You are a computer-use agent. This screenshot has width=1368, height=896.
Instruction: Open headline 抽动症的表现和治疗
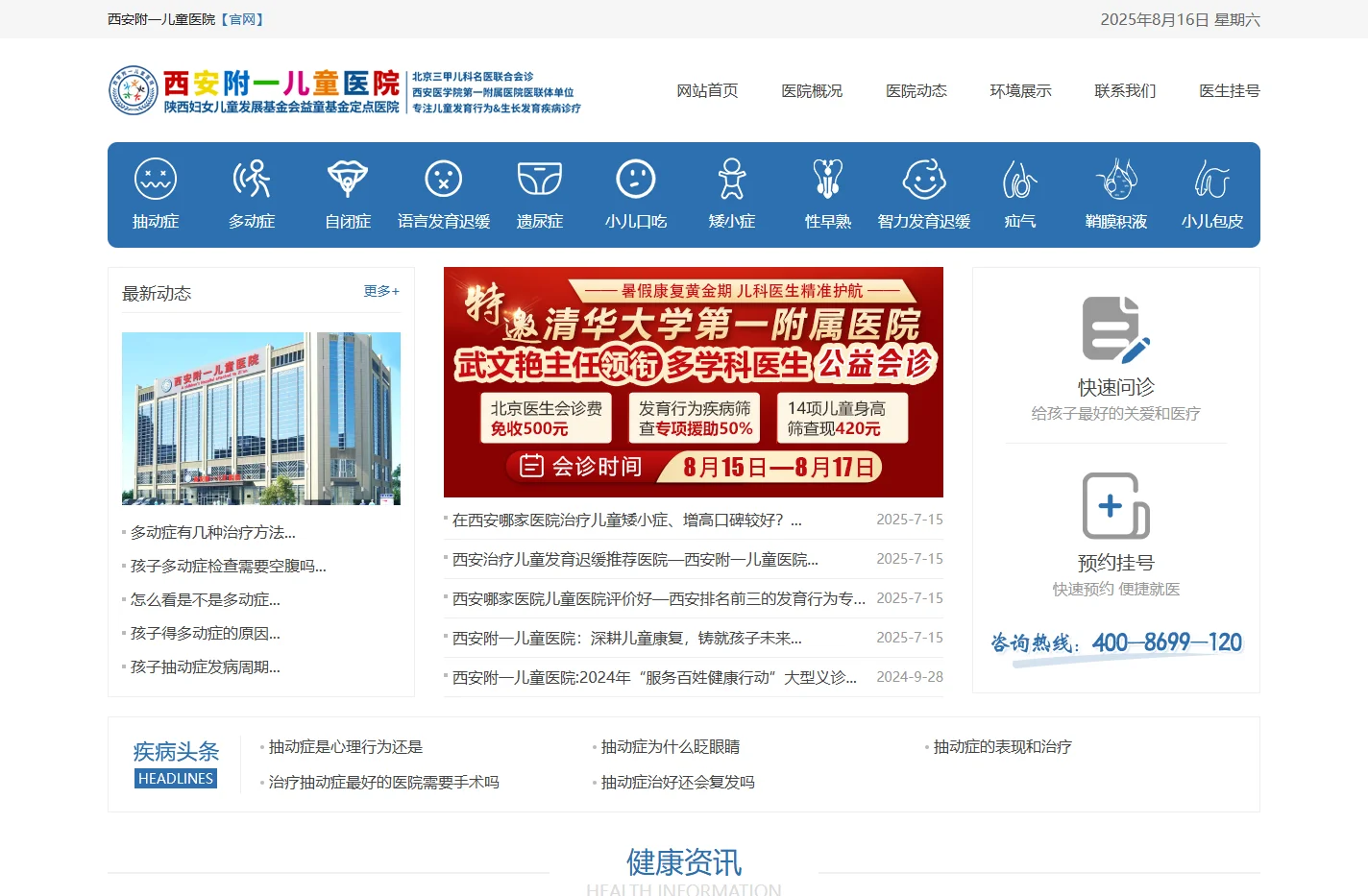1002,746
